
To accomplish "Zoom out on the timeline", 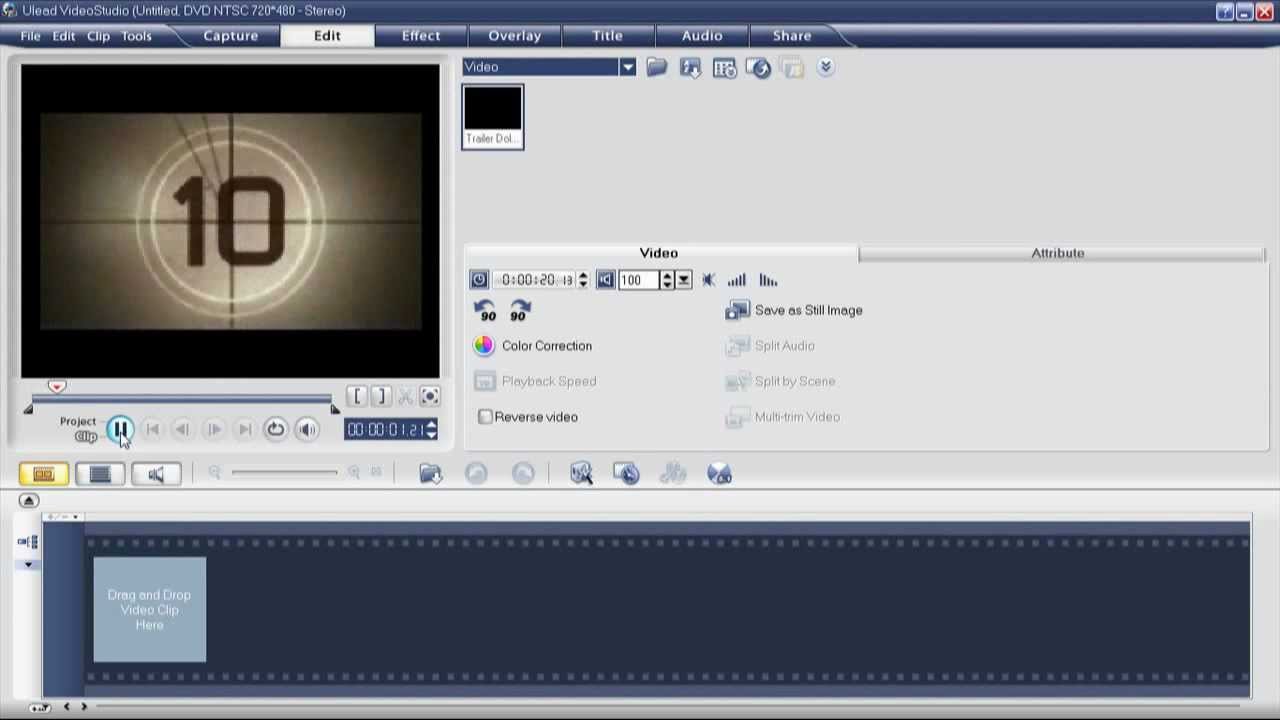I will [214, 472].
